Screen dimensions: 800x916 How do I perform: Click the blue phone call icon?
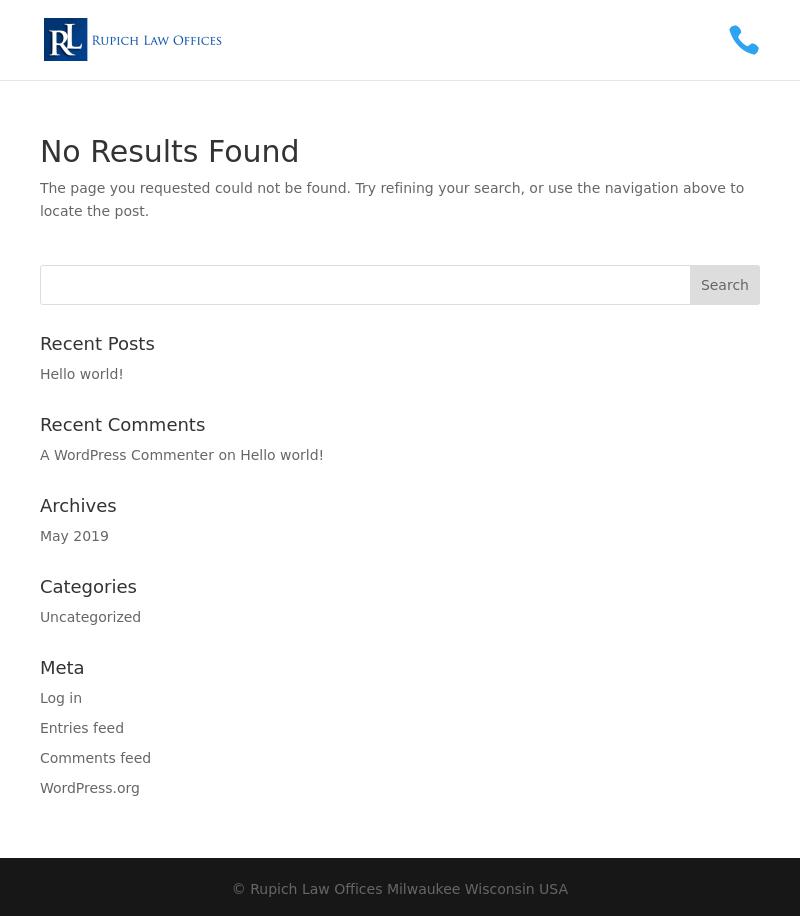[x=744, y=40]
